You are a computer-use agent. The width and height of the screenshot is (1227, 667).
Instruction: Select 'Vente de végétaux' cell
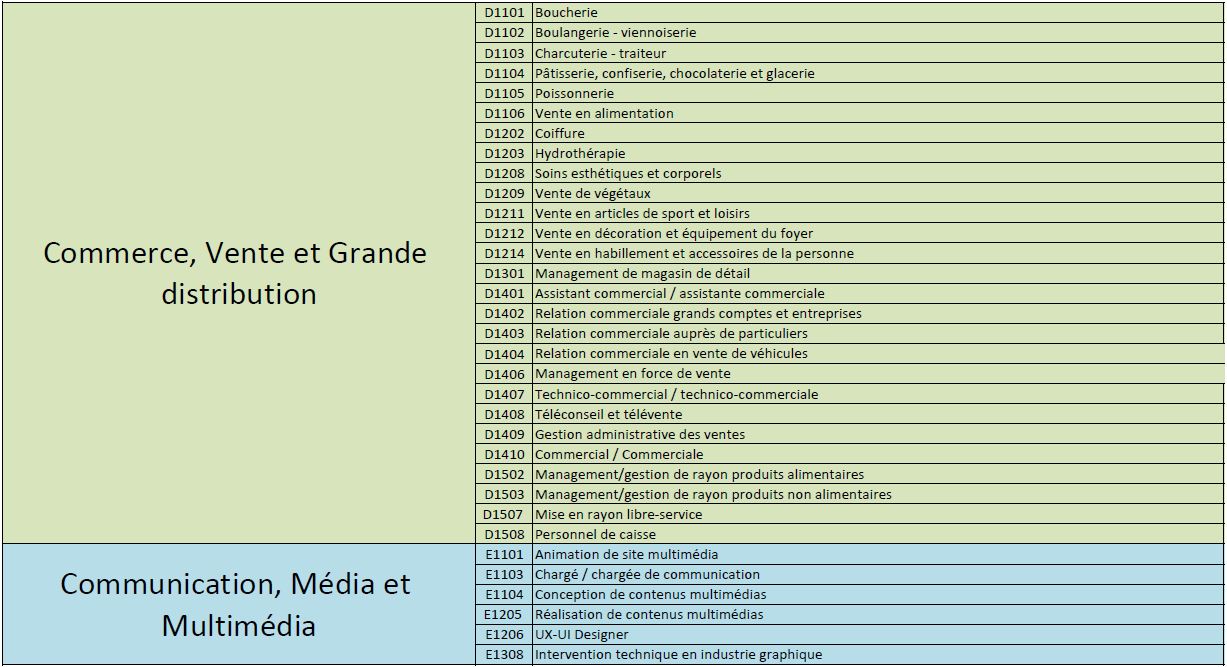[x=879, y=193]
